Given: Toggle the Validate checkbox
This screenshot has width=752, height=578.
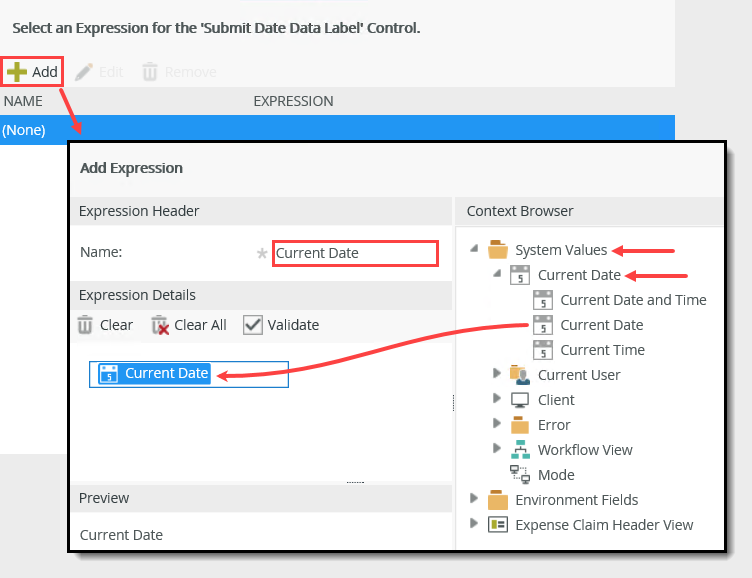Looking at the screenshot, I should pyautogui.click(x=253, y=325).
